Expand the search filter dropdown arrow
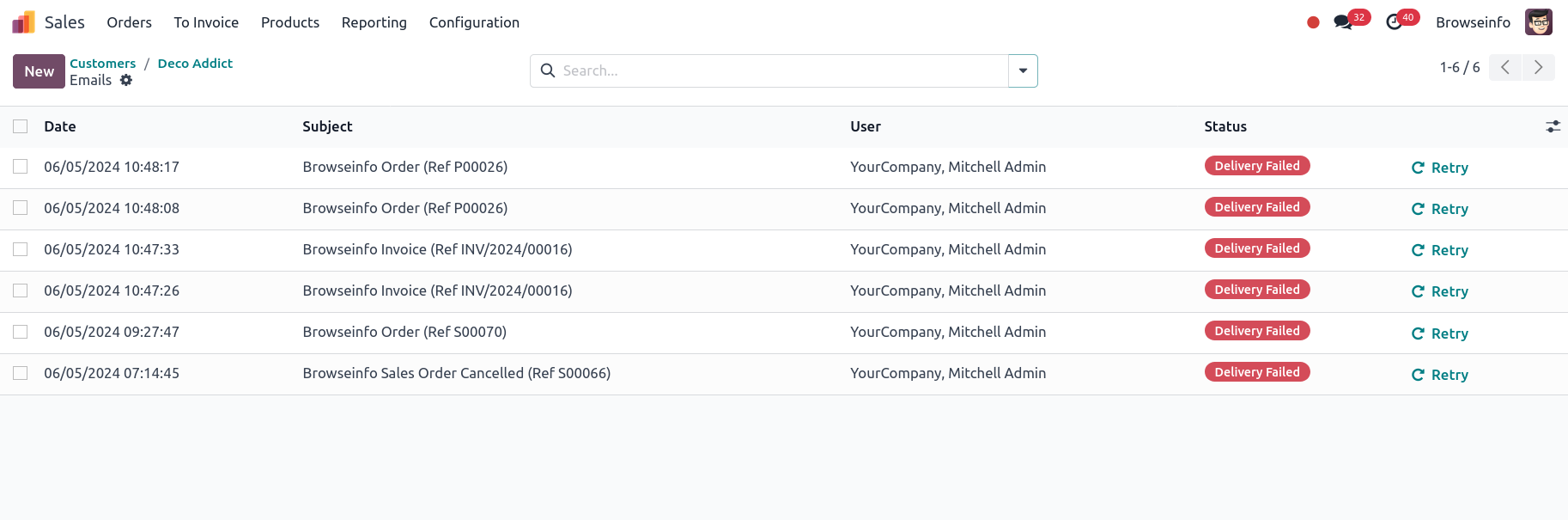Screen dimensions: 1568x520 tap(1023, 70)
